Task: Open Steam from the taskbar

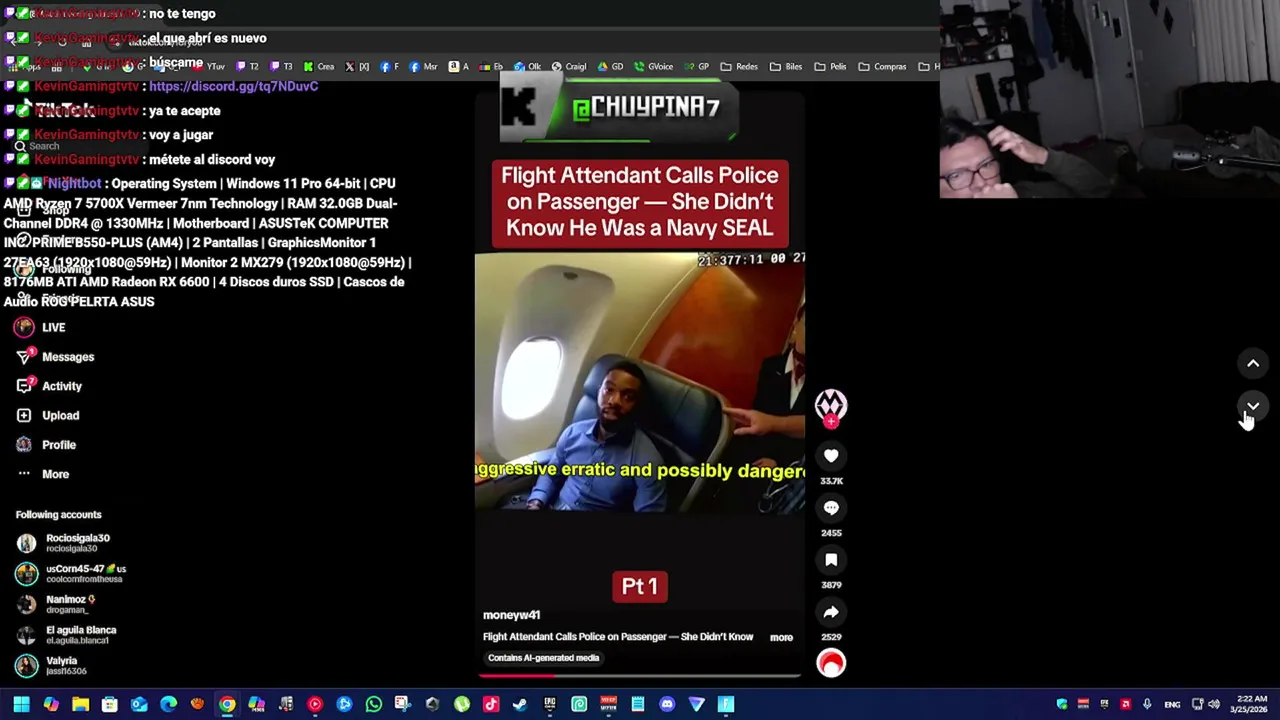Action: coord(520,704)
